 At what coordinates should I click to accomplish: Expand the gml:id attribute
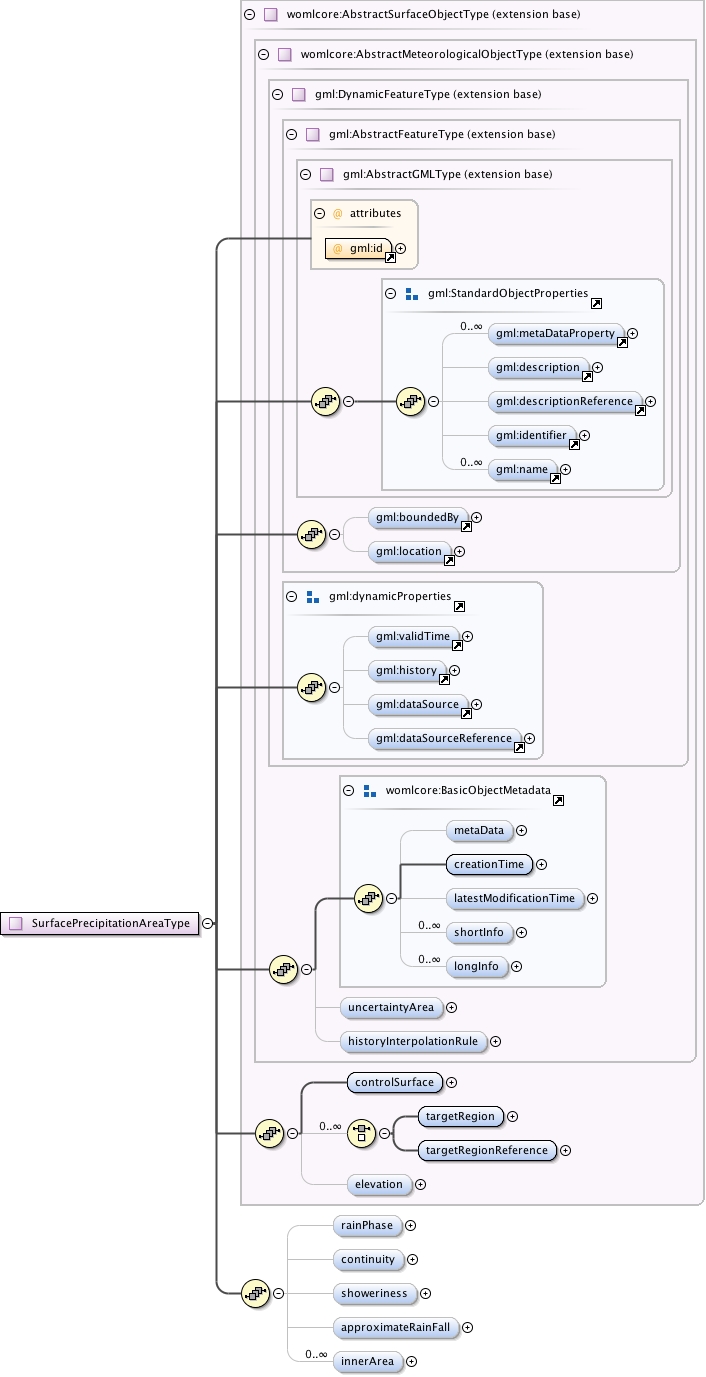click(401, 248)
